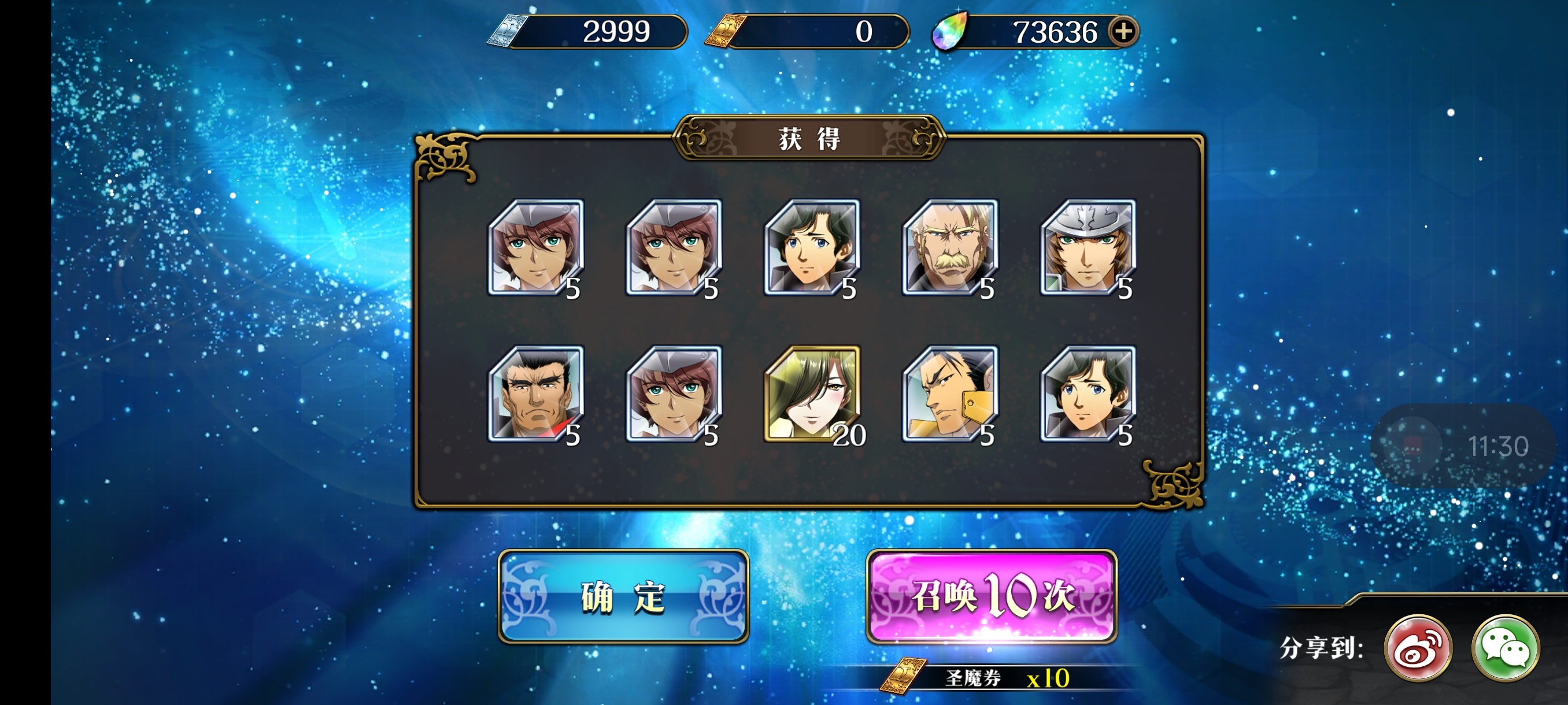Tap the 获得 header banner

(809, 138)
